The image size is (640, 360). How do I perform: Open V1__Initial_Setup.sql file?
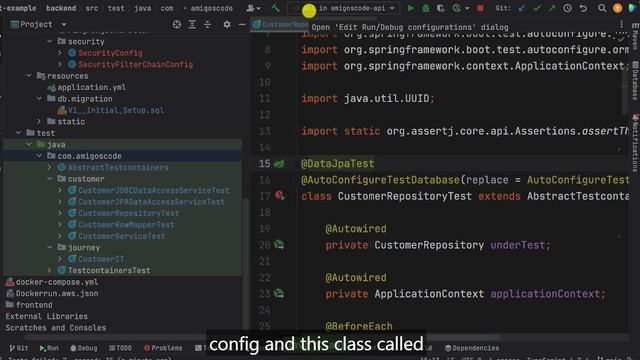(116, 110)
